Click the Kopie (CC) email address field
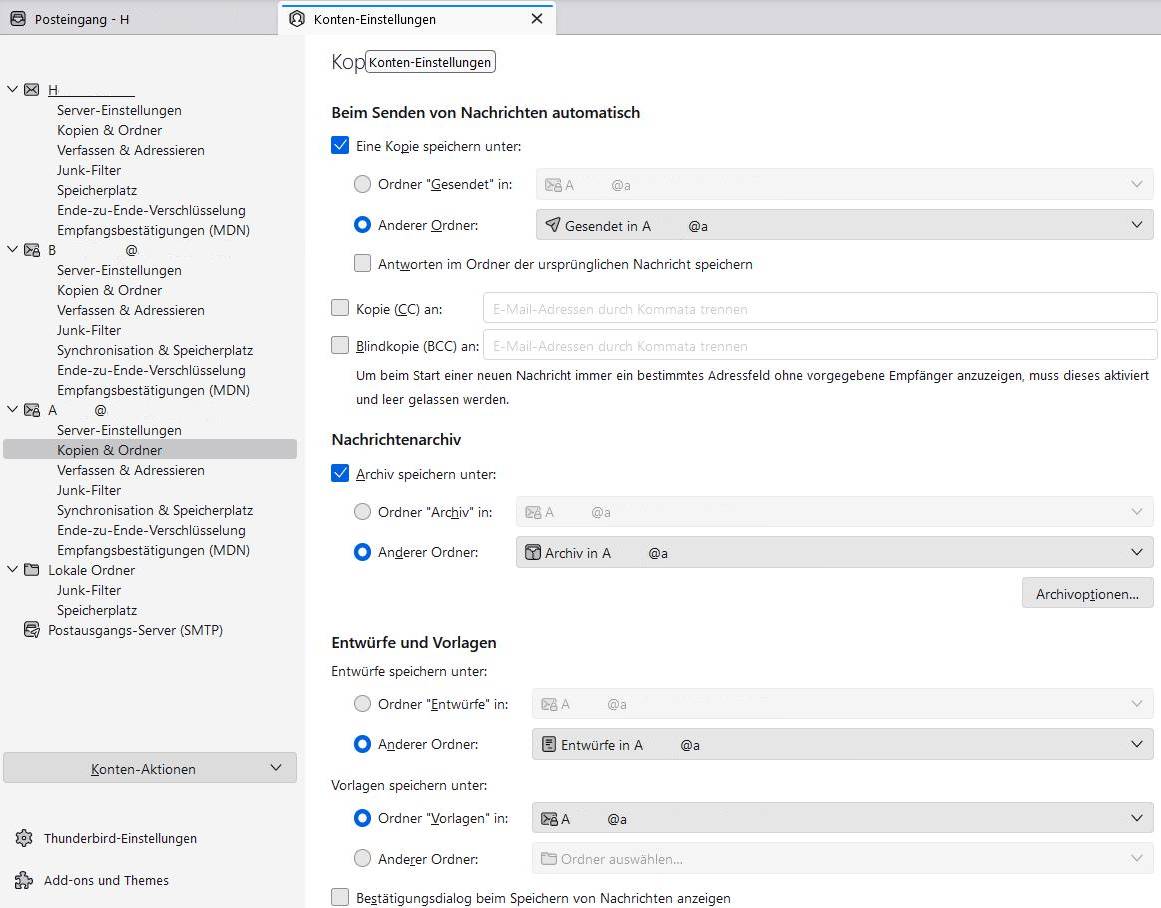1161x908 pixels. (x=820, y=307)
